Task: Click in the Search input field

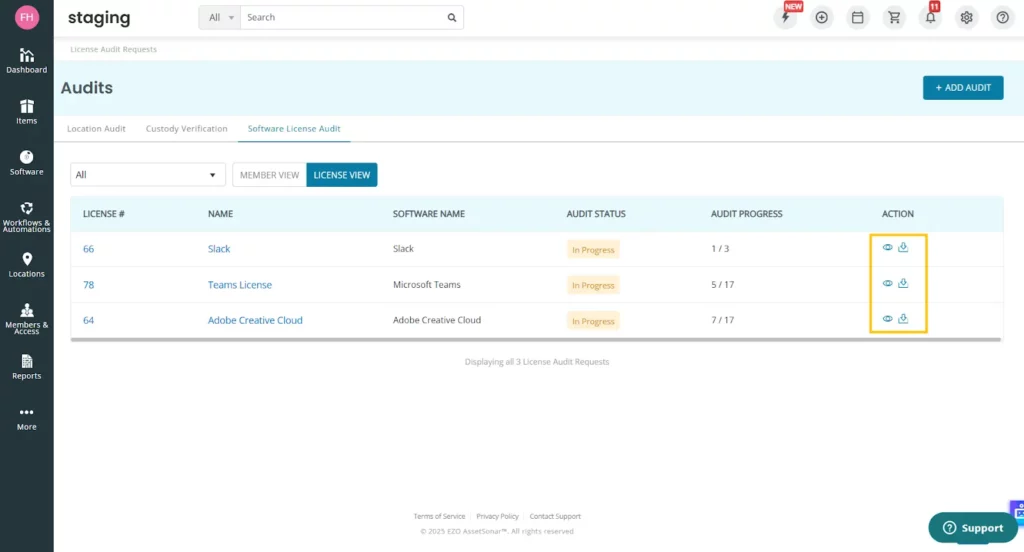Action: click(x=343, y=18)
